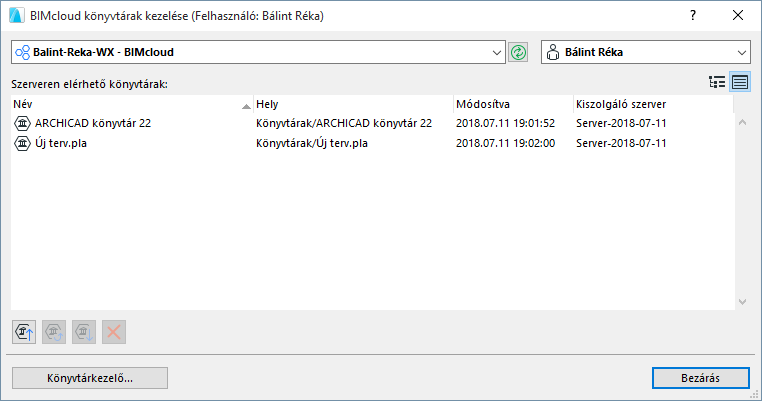Sort by the Kiszolgáló szerver column header
Viewport: 762px width, 401px height.
pyautogui.click(x=653, y=104)
